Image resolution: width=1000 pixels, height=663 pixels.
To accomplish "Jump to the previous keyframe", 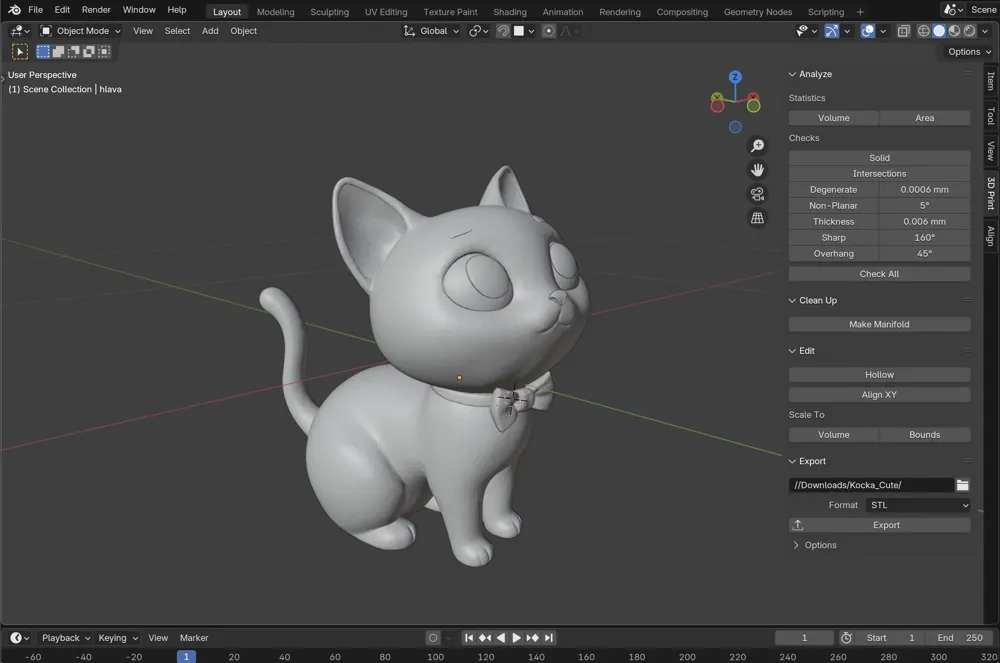I will click(485, 638).
